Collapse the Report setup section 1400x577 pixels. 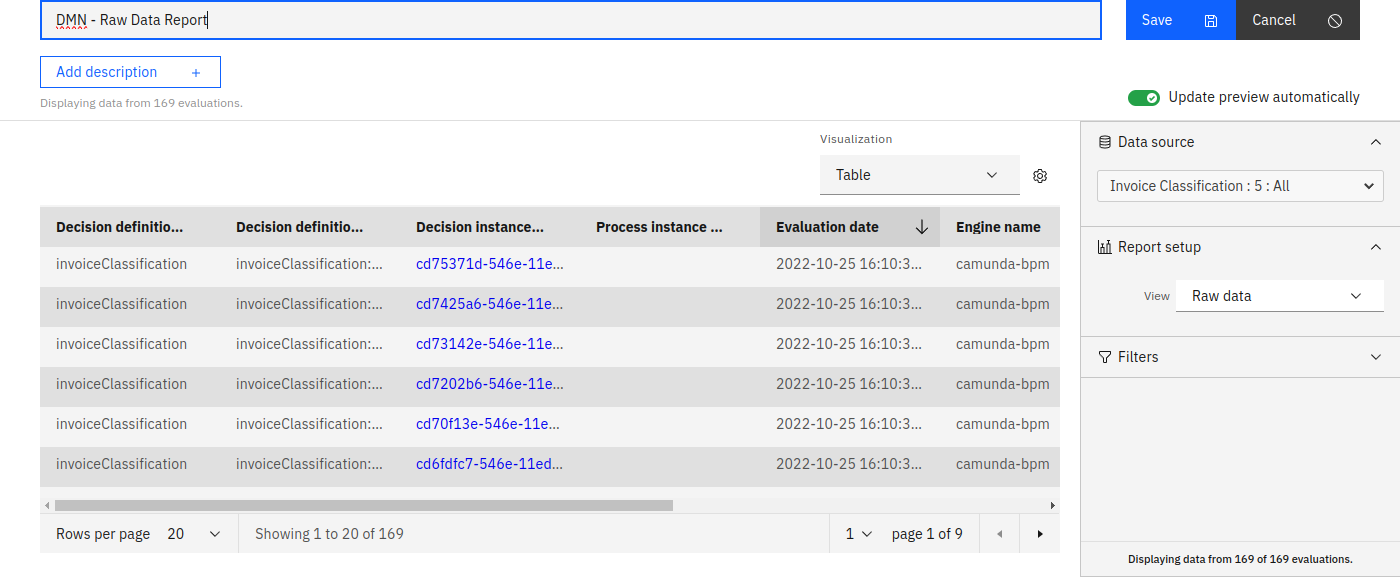coord(1376,247)
